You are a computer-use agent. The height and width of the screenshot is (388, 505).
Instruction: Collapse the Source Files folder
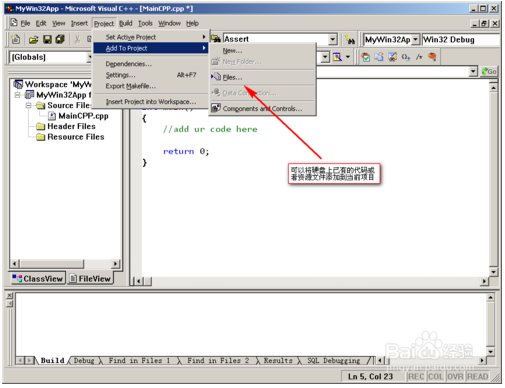click(x=29, y=105)
